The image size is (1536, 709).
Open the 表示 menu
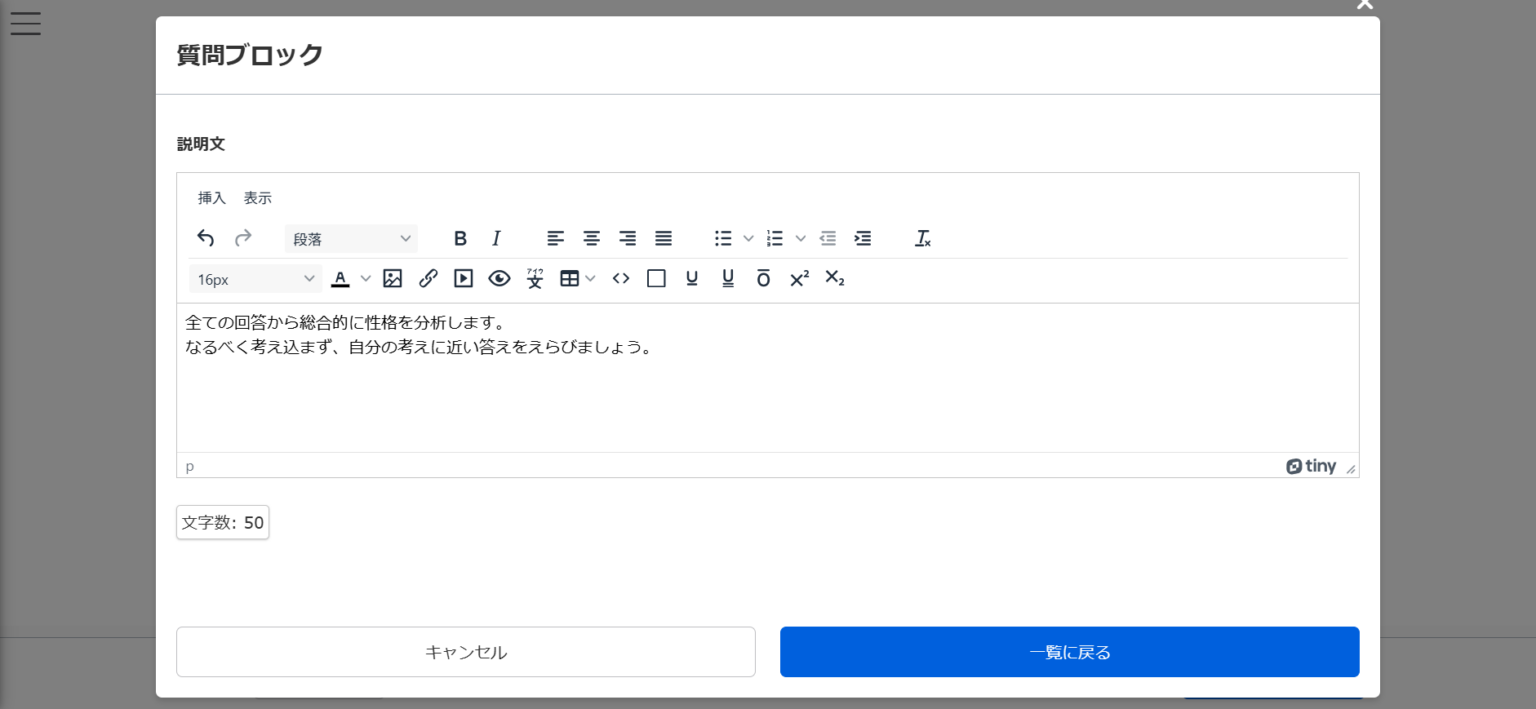click(x=258, y=198)
